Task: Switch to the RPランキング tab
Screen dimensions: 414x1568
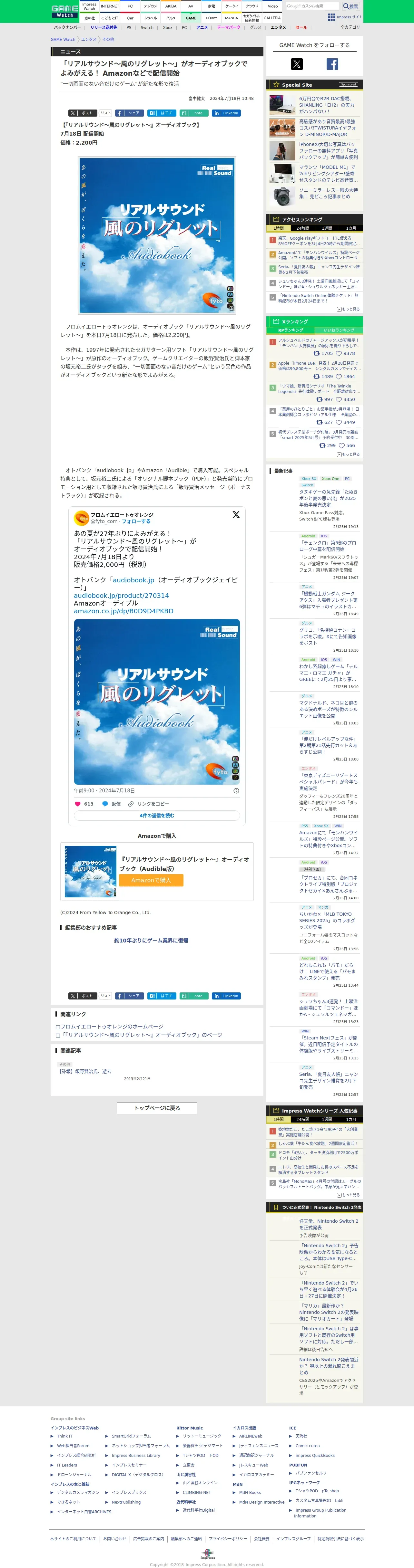Action: click(x=290, y=330)
